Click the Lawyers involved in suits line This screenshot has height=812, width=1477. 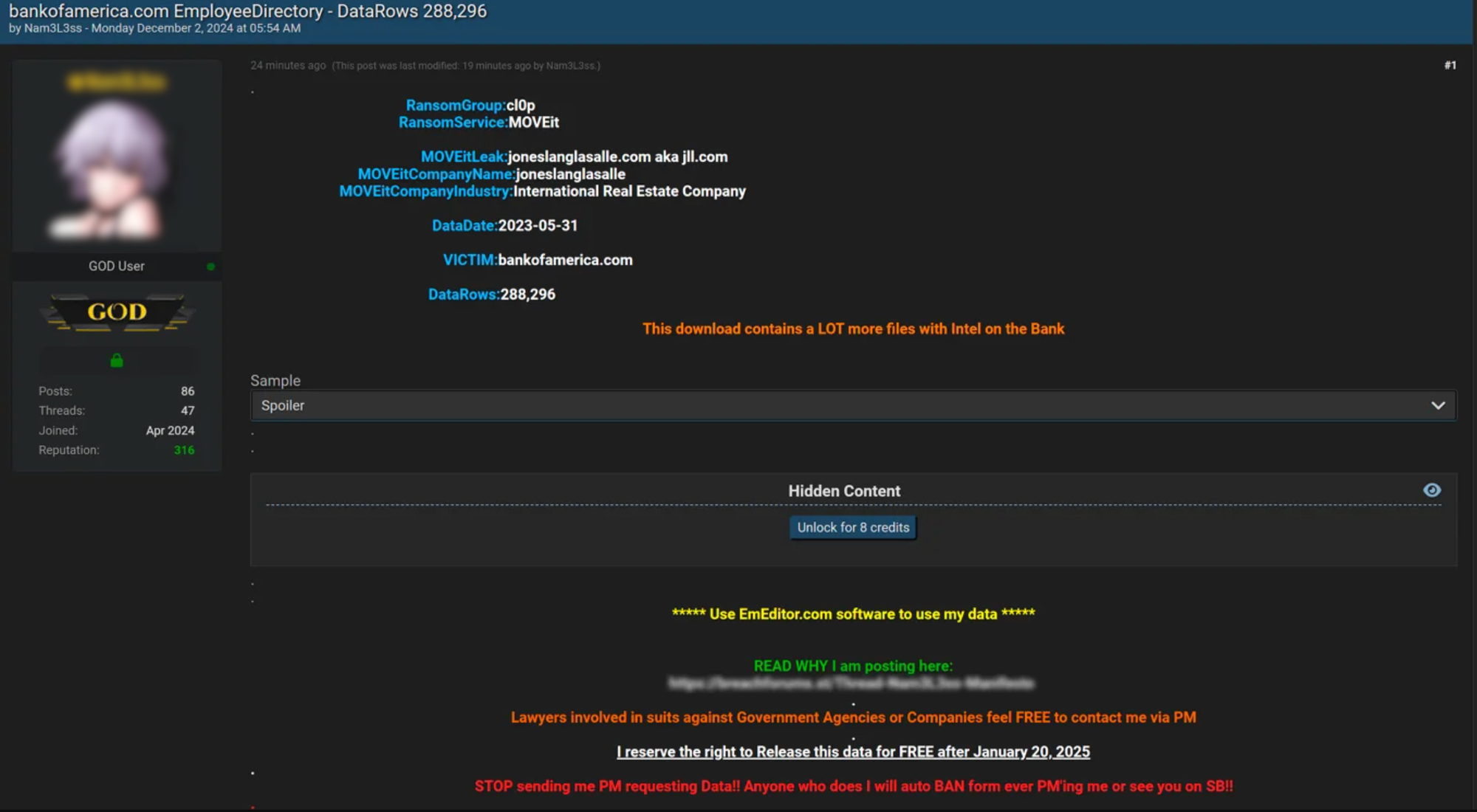point(853,718)
